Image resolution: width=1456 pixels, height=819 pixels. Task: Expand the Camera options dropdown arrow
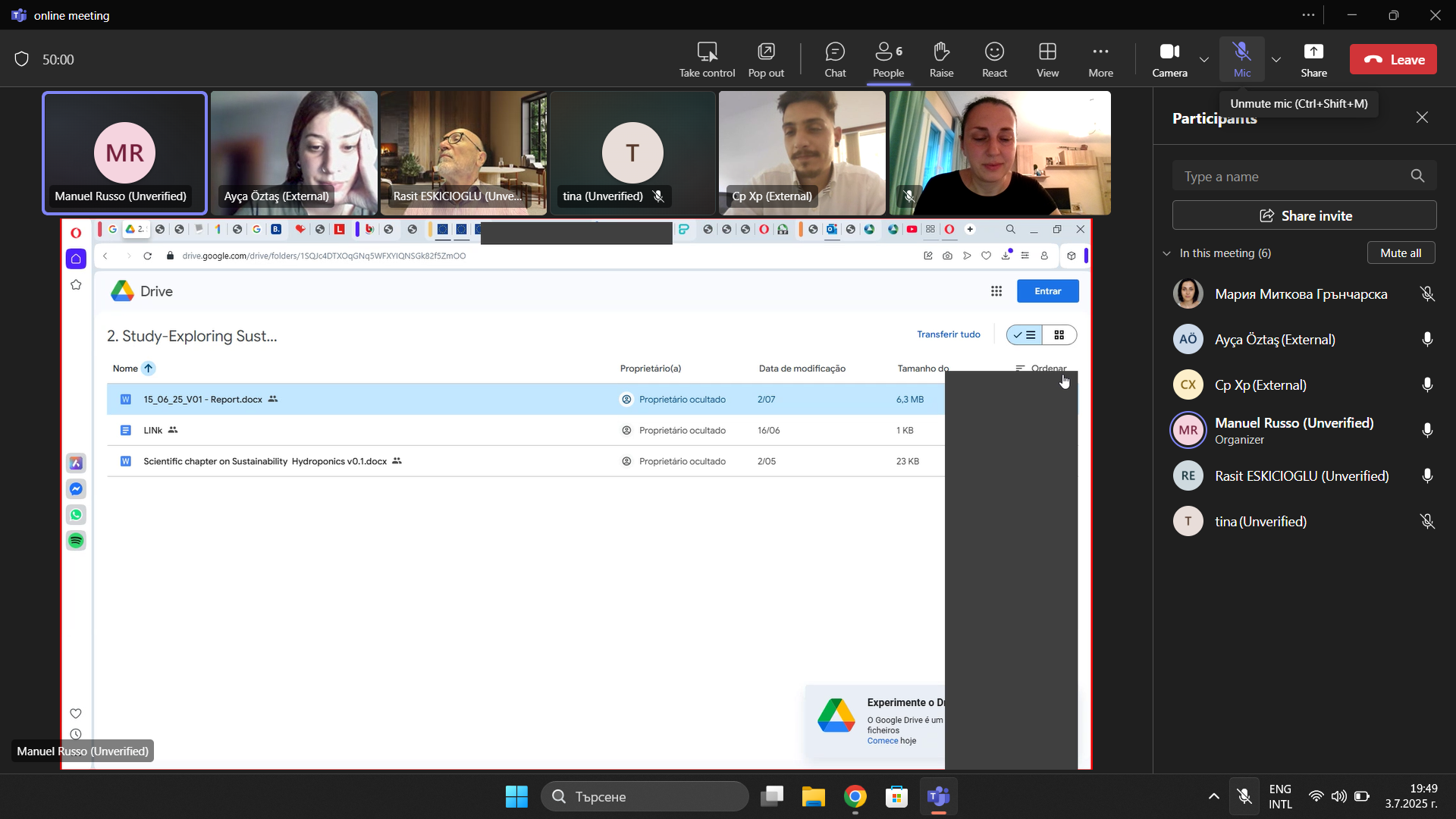(x=1203, y=59)
